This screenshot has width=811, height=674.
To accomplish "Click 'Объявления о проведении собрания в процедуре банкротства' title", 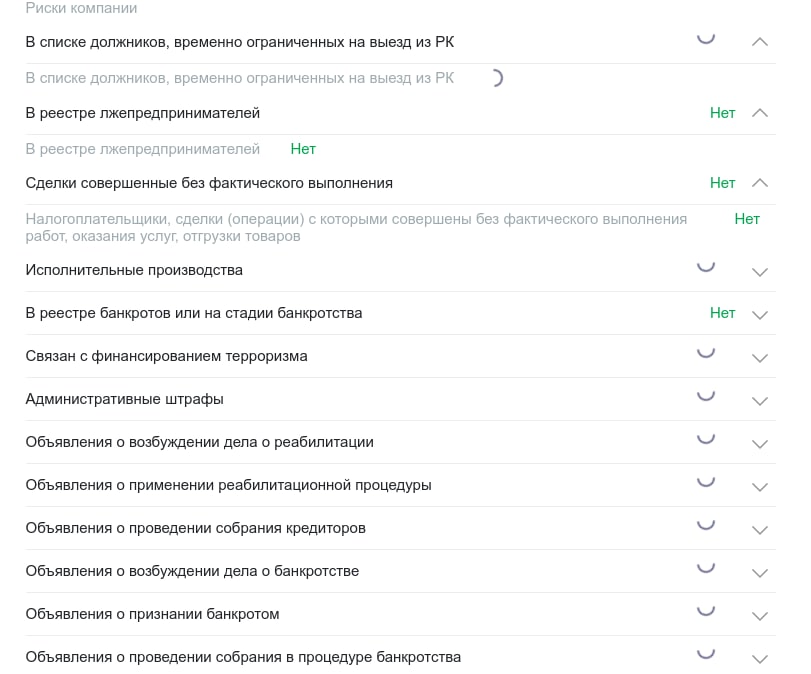I will (x=243, y=656).
